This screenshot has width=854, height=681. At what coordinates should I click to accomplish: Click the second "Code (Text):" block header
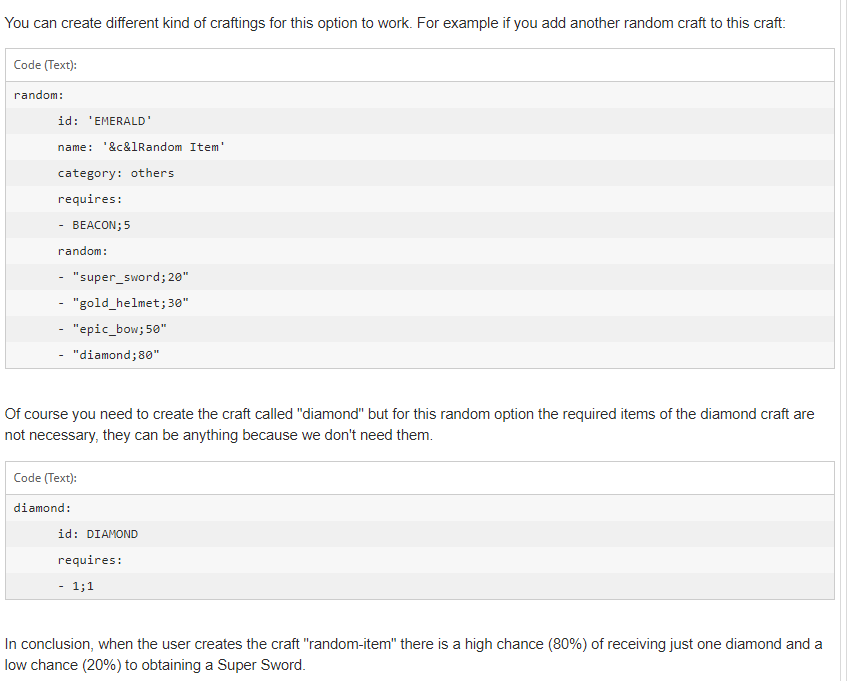46,478
